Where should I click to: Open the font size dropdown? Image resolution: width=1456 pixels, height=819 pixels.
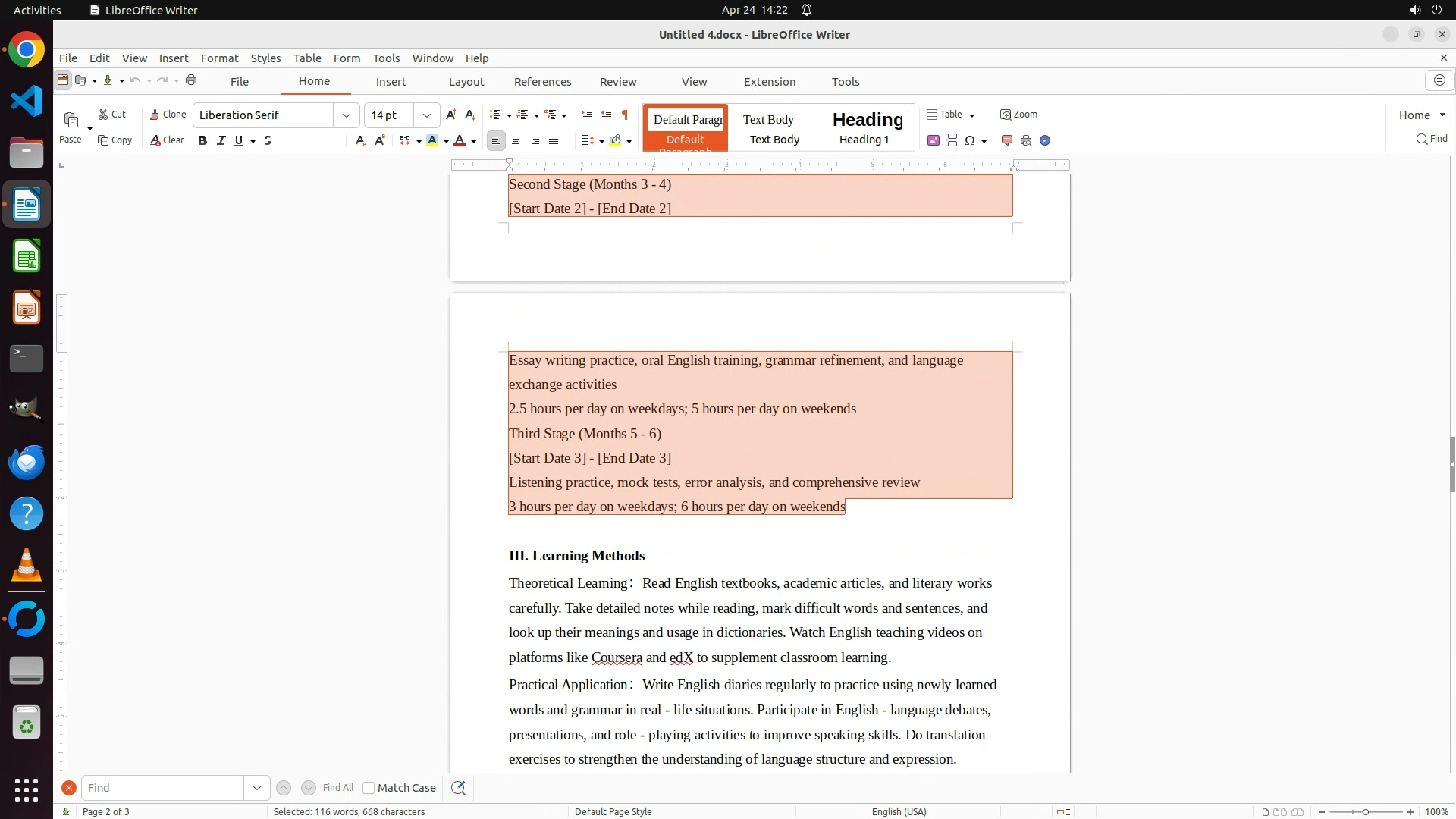pyautogui.click(x=427, y=115)
